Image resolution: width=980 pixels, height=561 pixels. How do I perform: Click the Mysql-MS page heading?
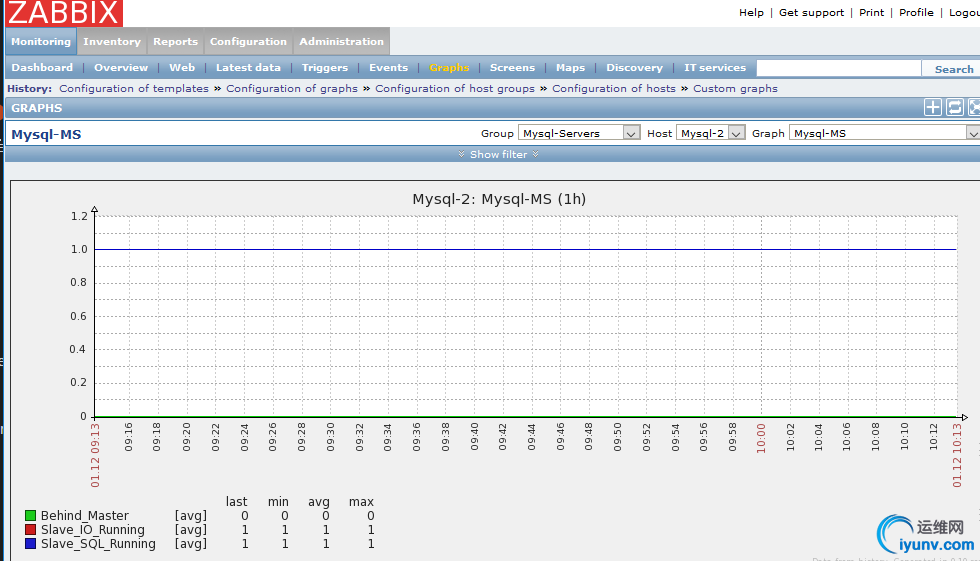(46, 134)
